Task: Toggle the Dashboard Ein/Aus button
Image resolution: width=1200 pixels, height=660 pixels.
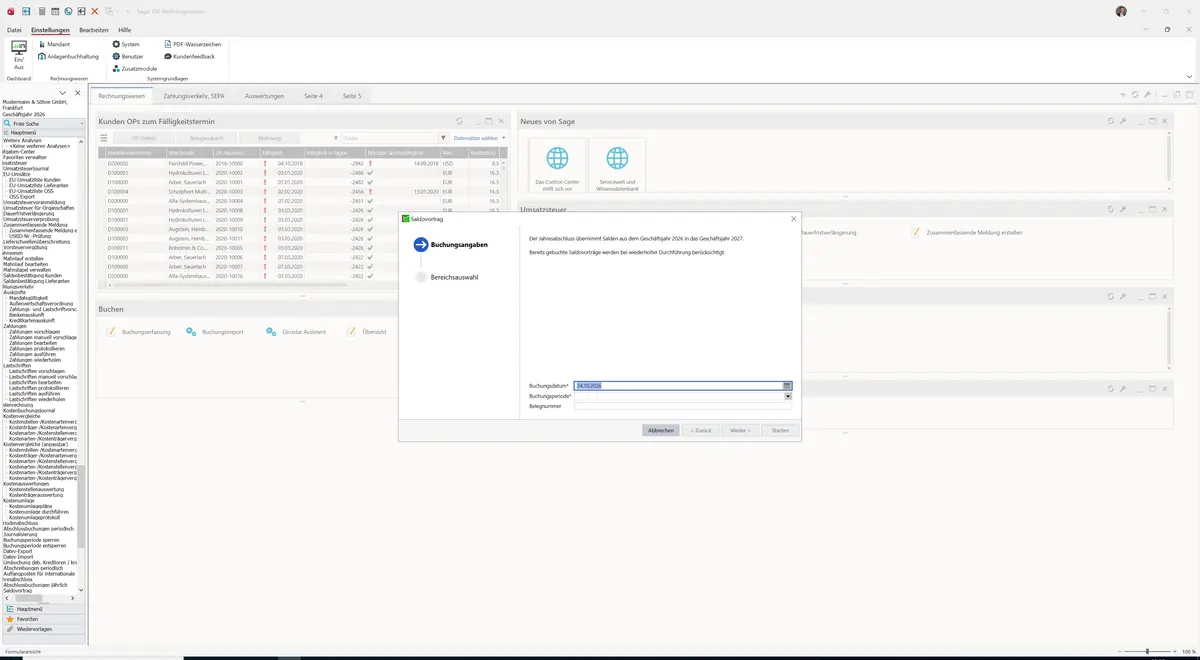Action: click(19, 55)
